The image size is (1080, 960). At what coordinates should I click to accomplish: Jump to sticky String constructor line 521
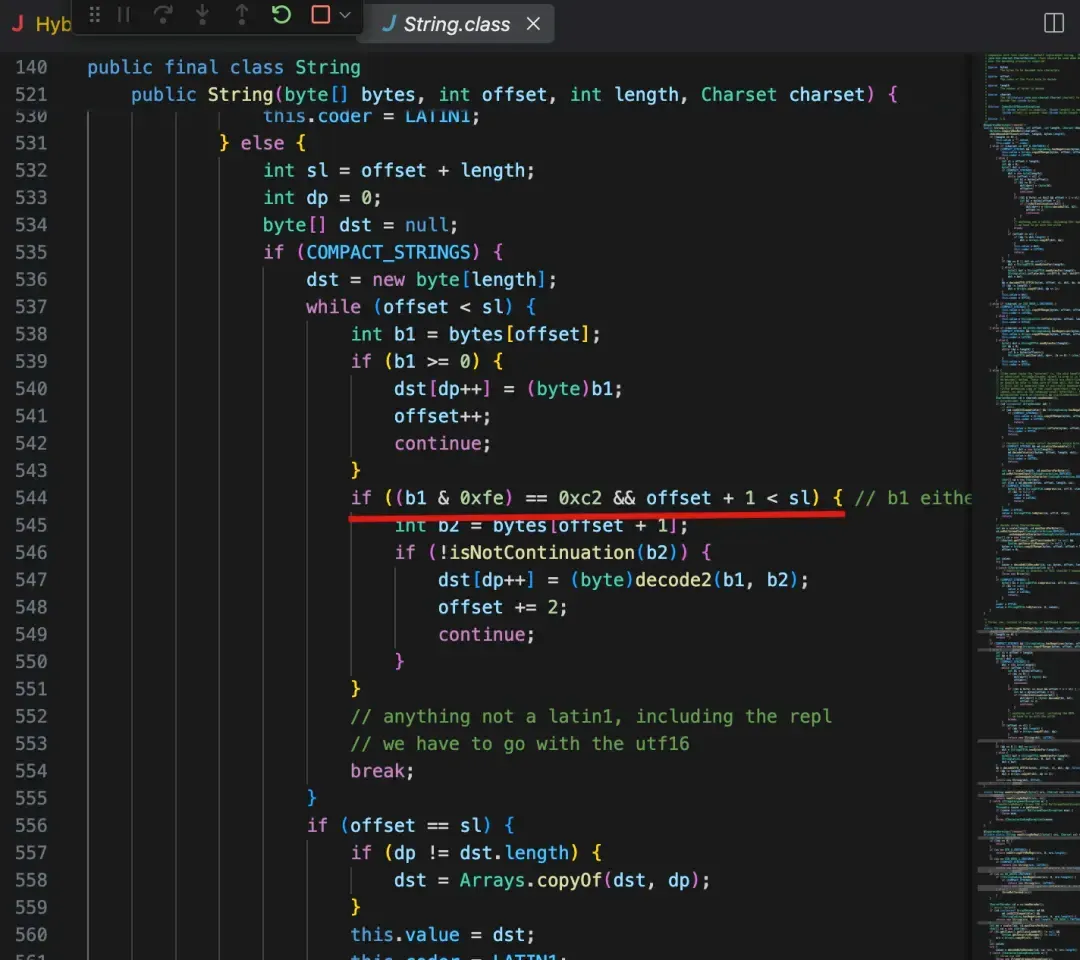click(x=515, y=94)
